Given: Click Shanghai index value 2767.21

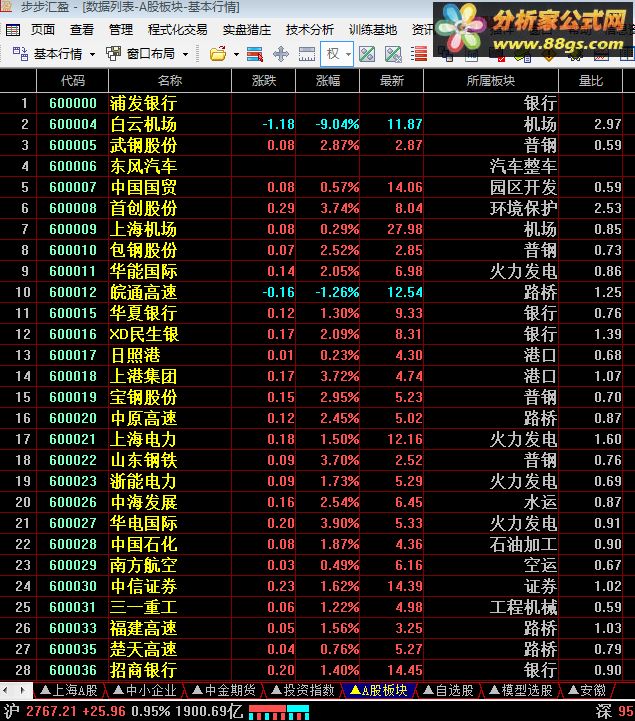Looking at the screenshot, I should [51, 711].
